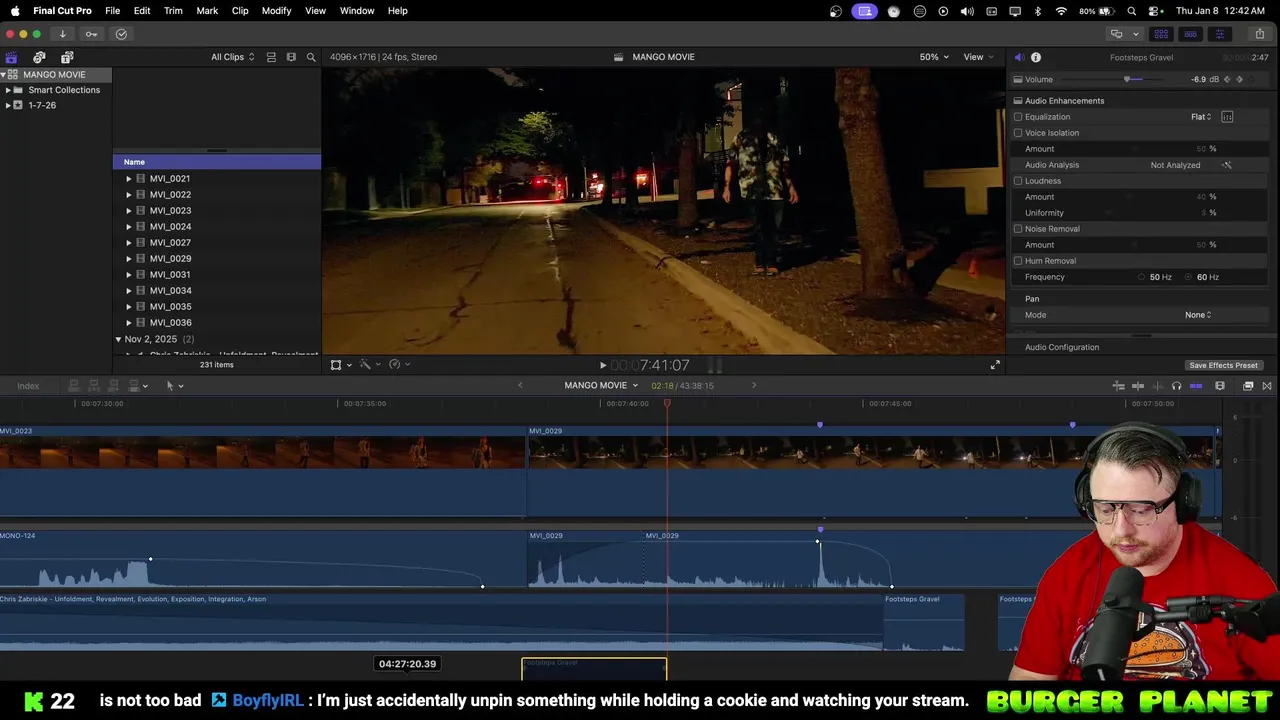Open the Keyword Editor key icon

tap(91, 34)
